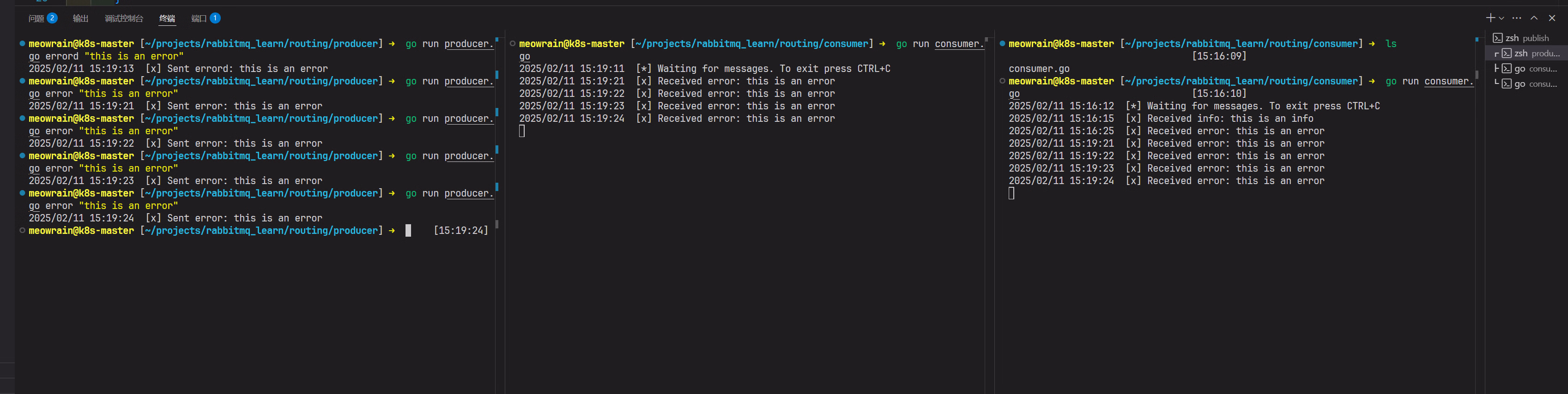Click the command decoration dot beside the ls command
This screenshot has height=394, width=1568.
[1002, 43]
